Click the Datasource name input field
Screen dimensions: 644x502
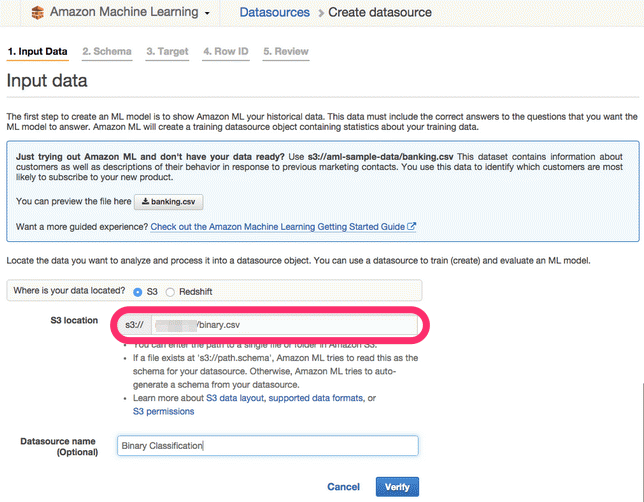[x=268, y=446]
